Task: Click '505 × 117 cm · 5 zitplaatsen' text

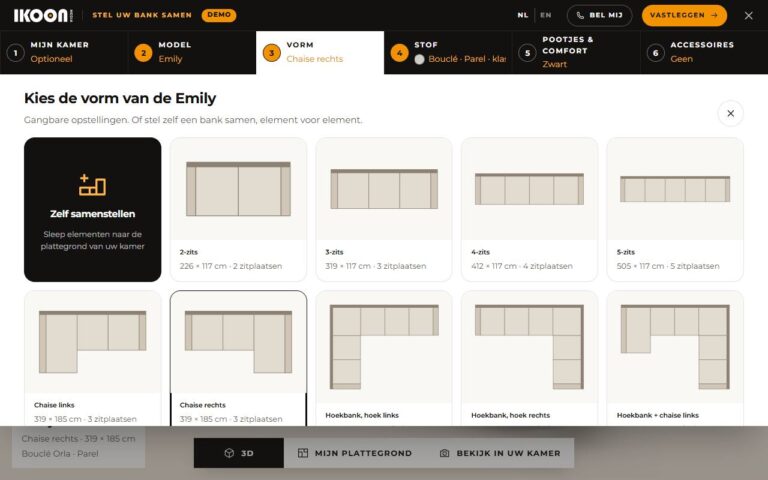Action: point(668,266)
